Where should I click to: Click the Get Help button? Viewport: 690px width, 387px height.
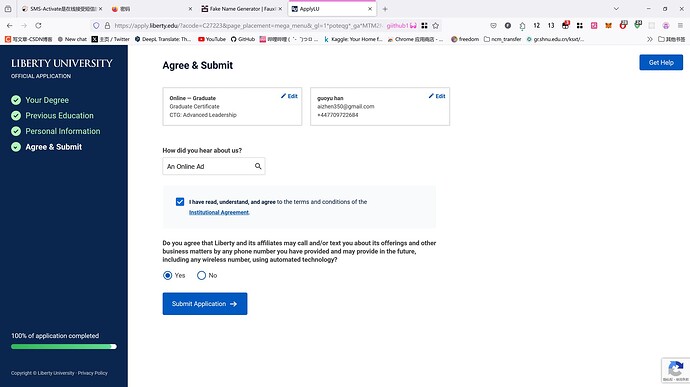coord(661,63)
